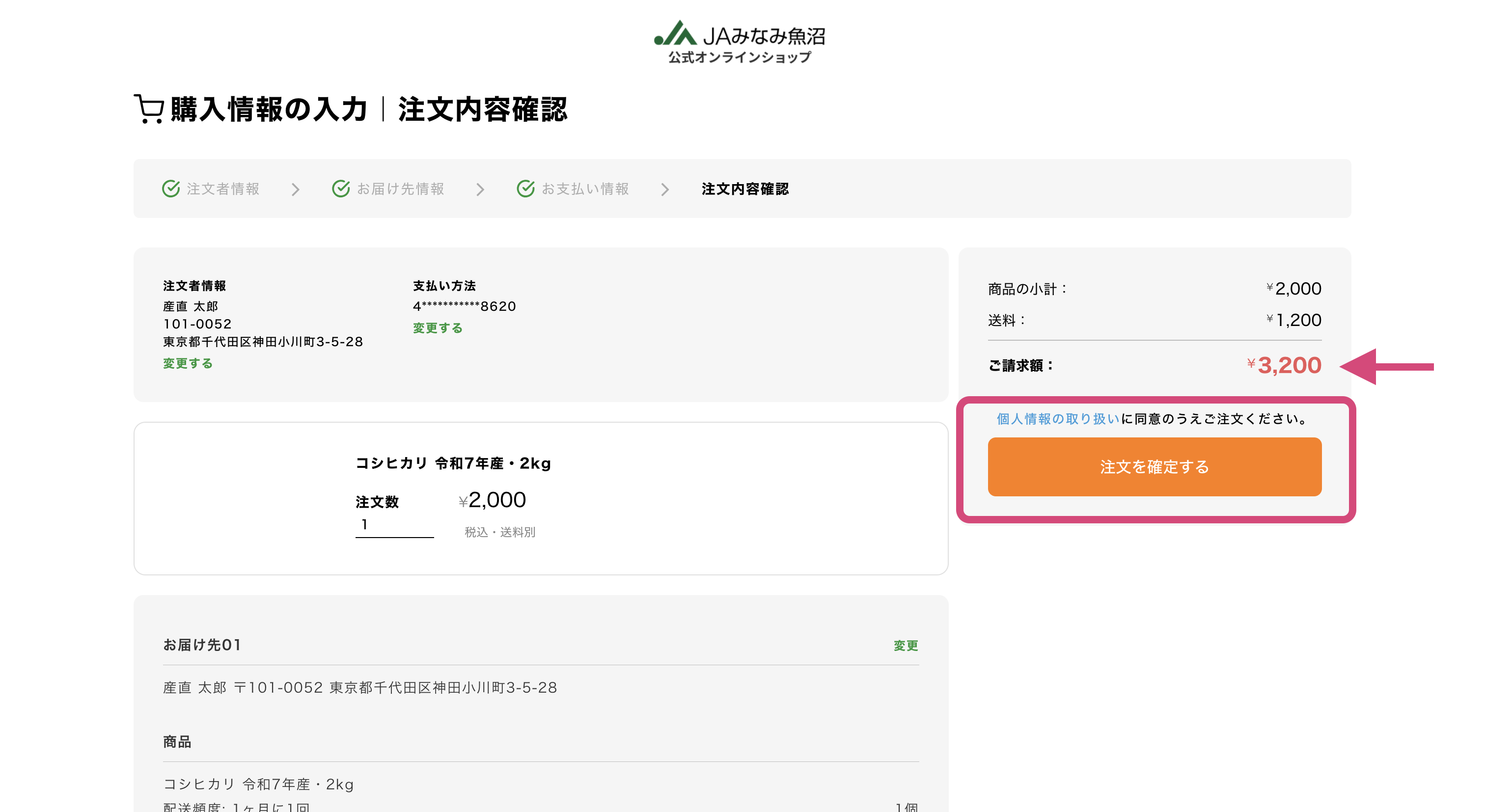Click chevron arrow after お届け先情報 step
This screenshot has height=812, width=1485.
[x=480, y=189]
